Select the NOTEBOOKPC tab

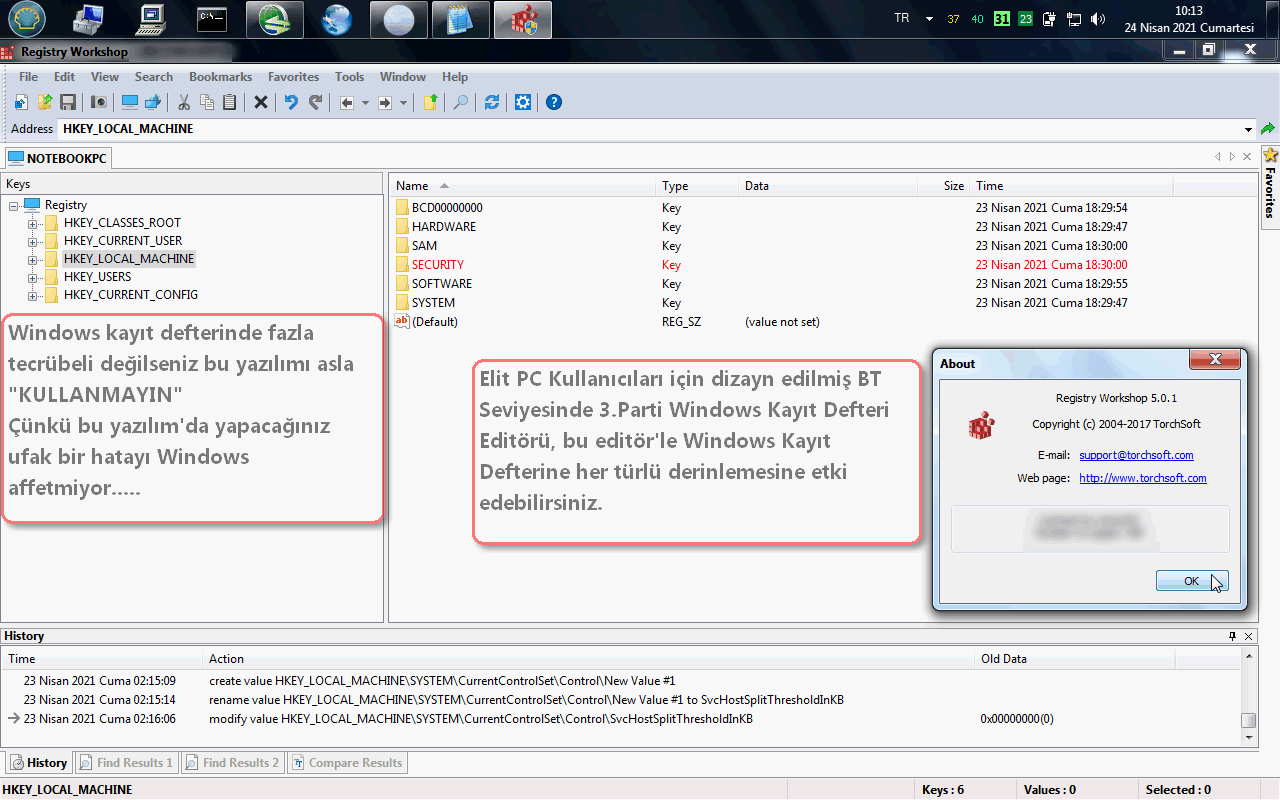point(57,158)
